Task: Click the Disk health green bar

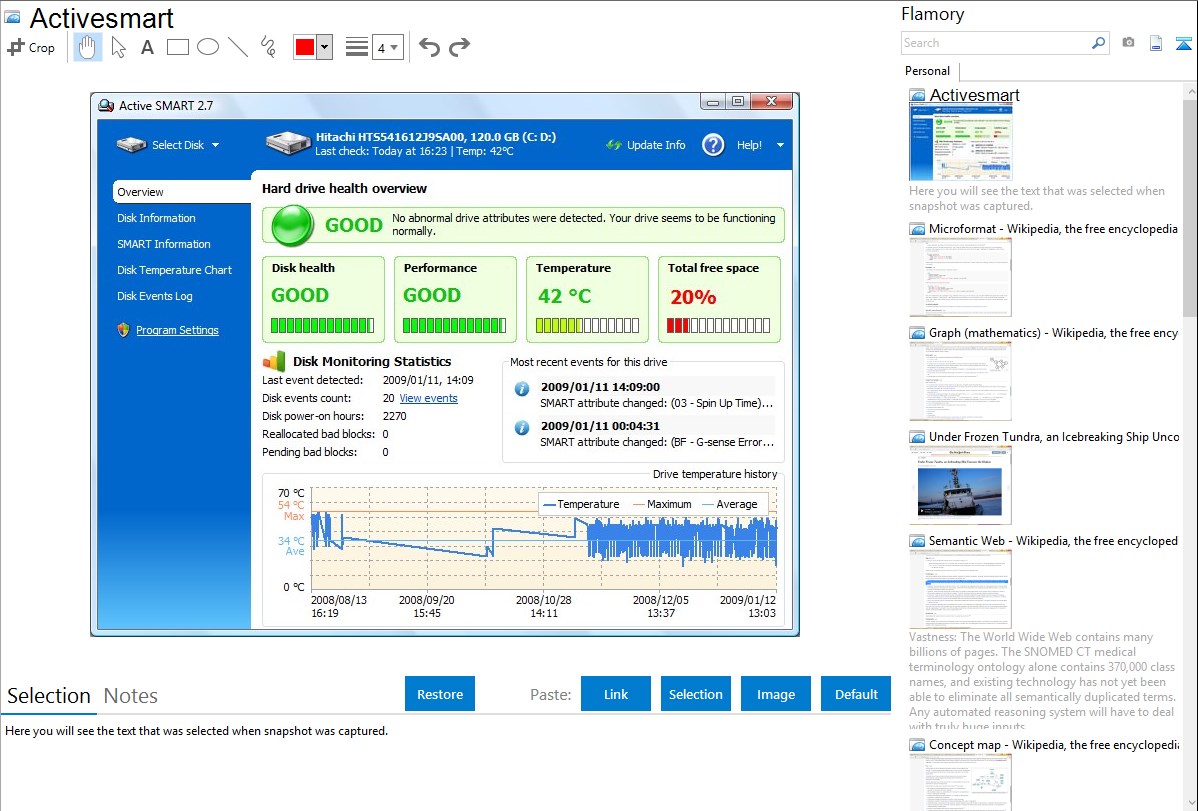Action: click(322, 326)
